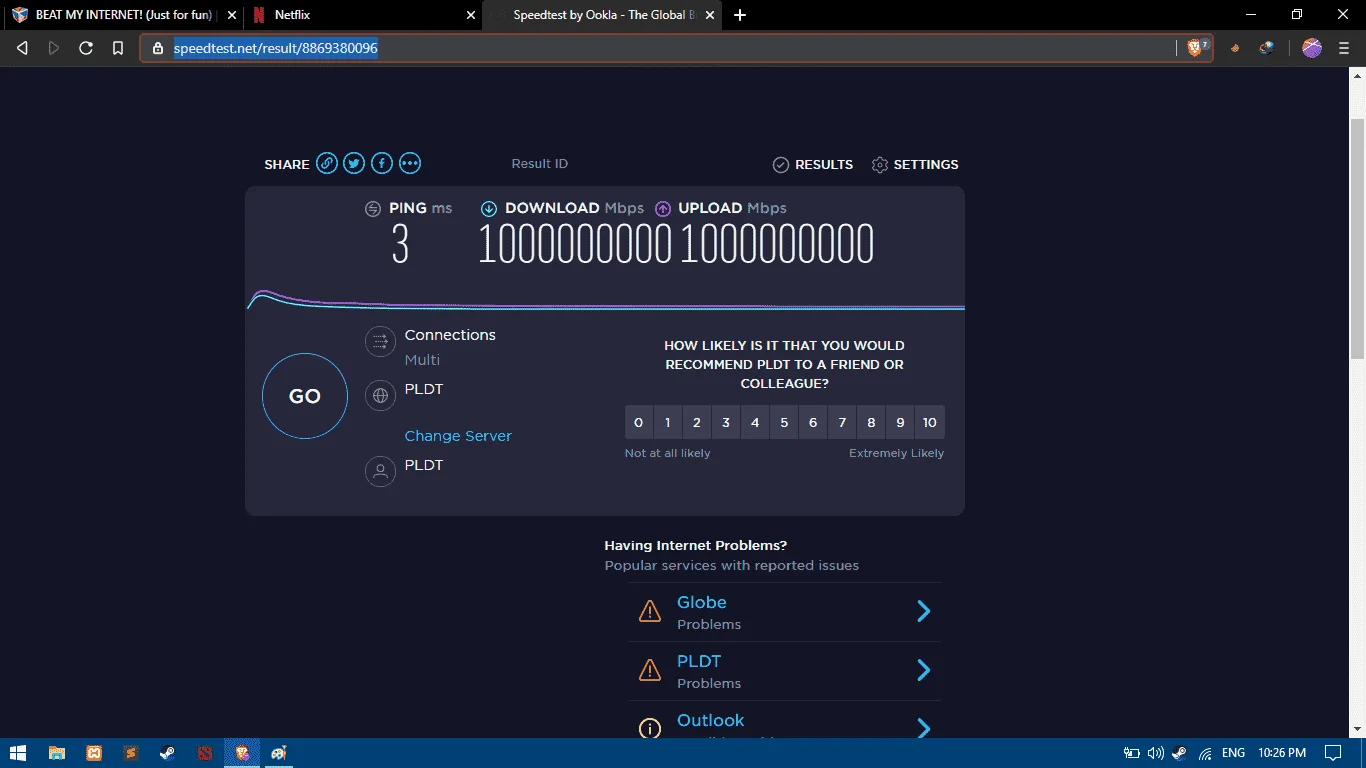Rate PLDT recommendation as 1
Screen dimensions: 1366x768
coord(668,423)
